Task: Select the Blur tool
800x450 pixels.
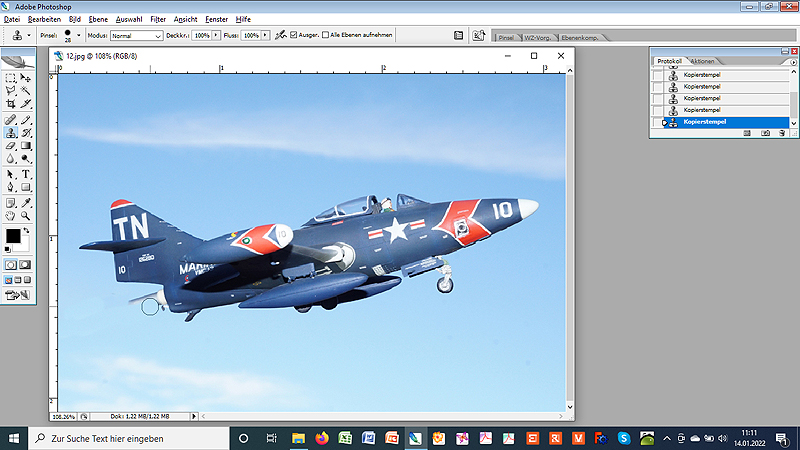Action: coord(11,159)
